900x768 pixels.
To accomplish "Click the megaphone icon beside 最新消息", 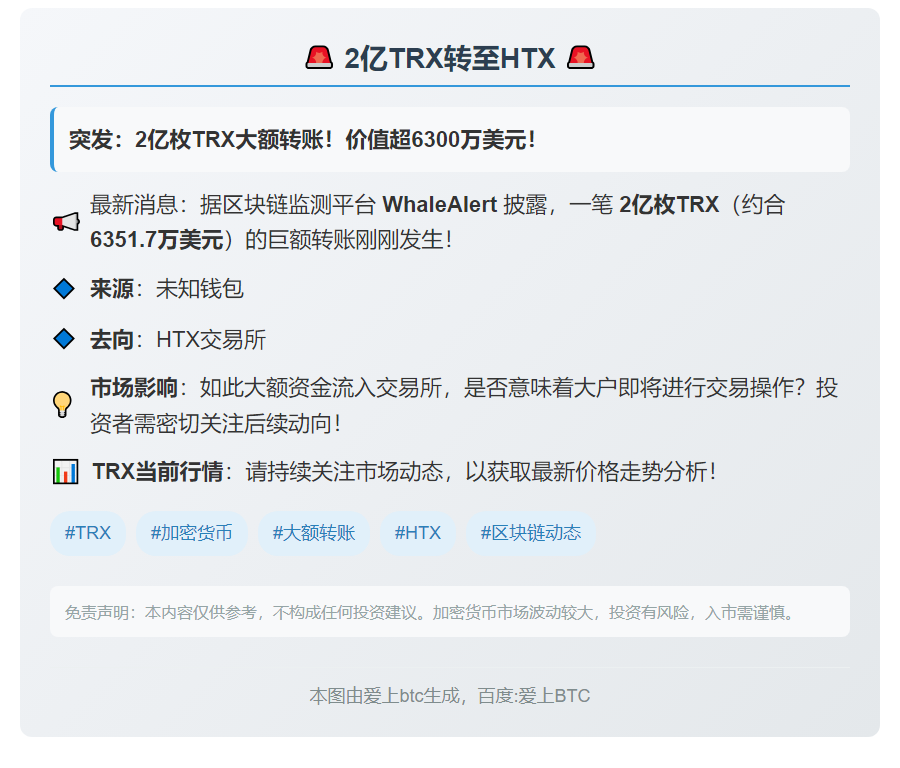I will point(66,222).
